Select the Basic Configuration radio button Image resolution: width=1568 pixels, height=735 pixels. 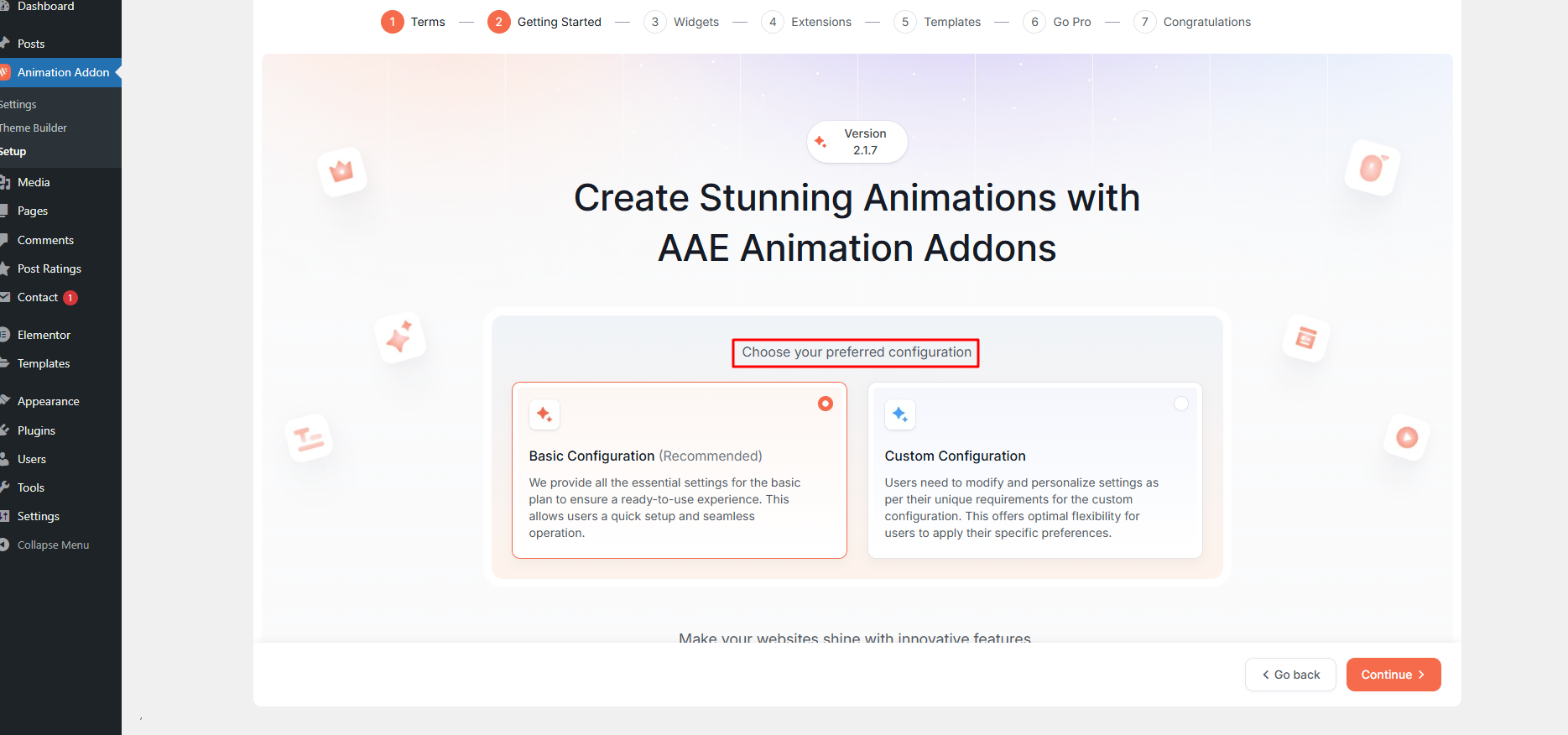pyautogui.click(x=826, y=404)
